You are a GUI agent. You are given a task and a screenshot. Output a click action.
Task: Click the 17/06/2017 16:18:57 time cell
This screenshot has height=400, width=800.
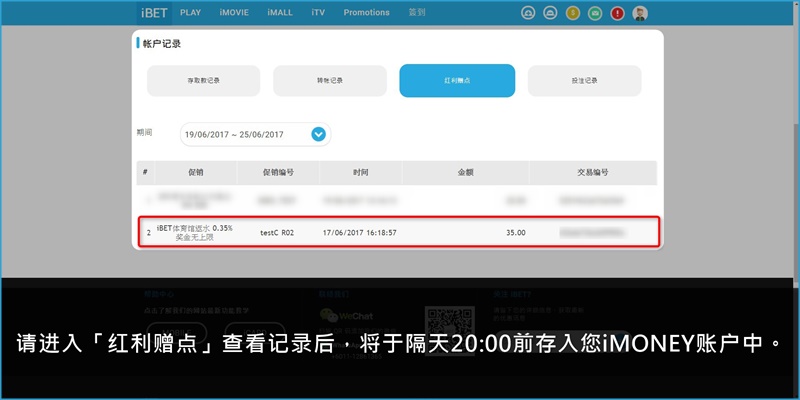359,233
